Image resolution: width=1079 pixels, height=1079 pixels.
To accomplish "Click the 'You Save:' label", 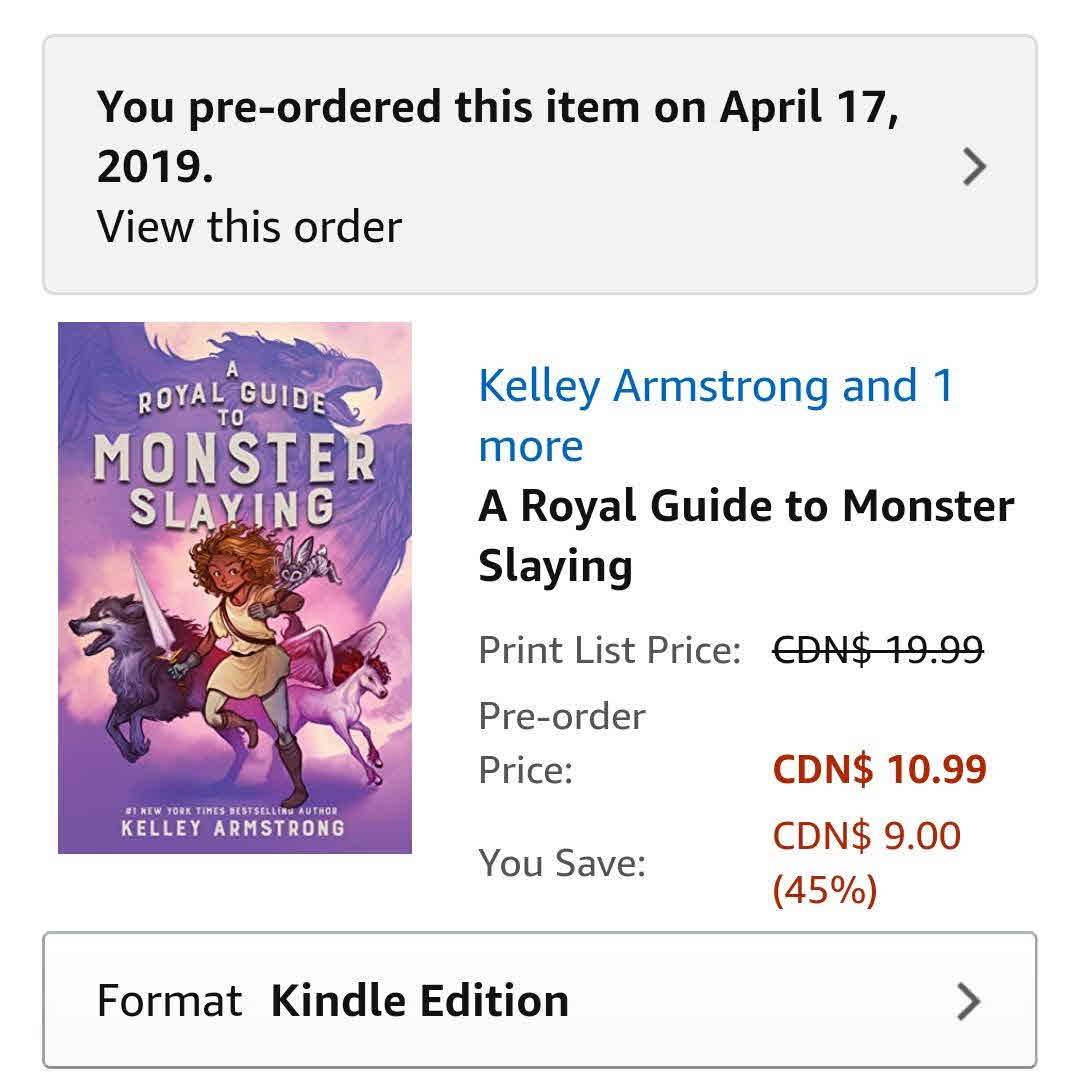I will 562,863.
